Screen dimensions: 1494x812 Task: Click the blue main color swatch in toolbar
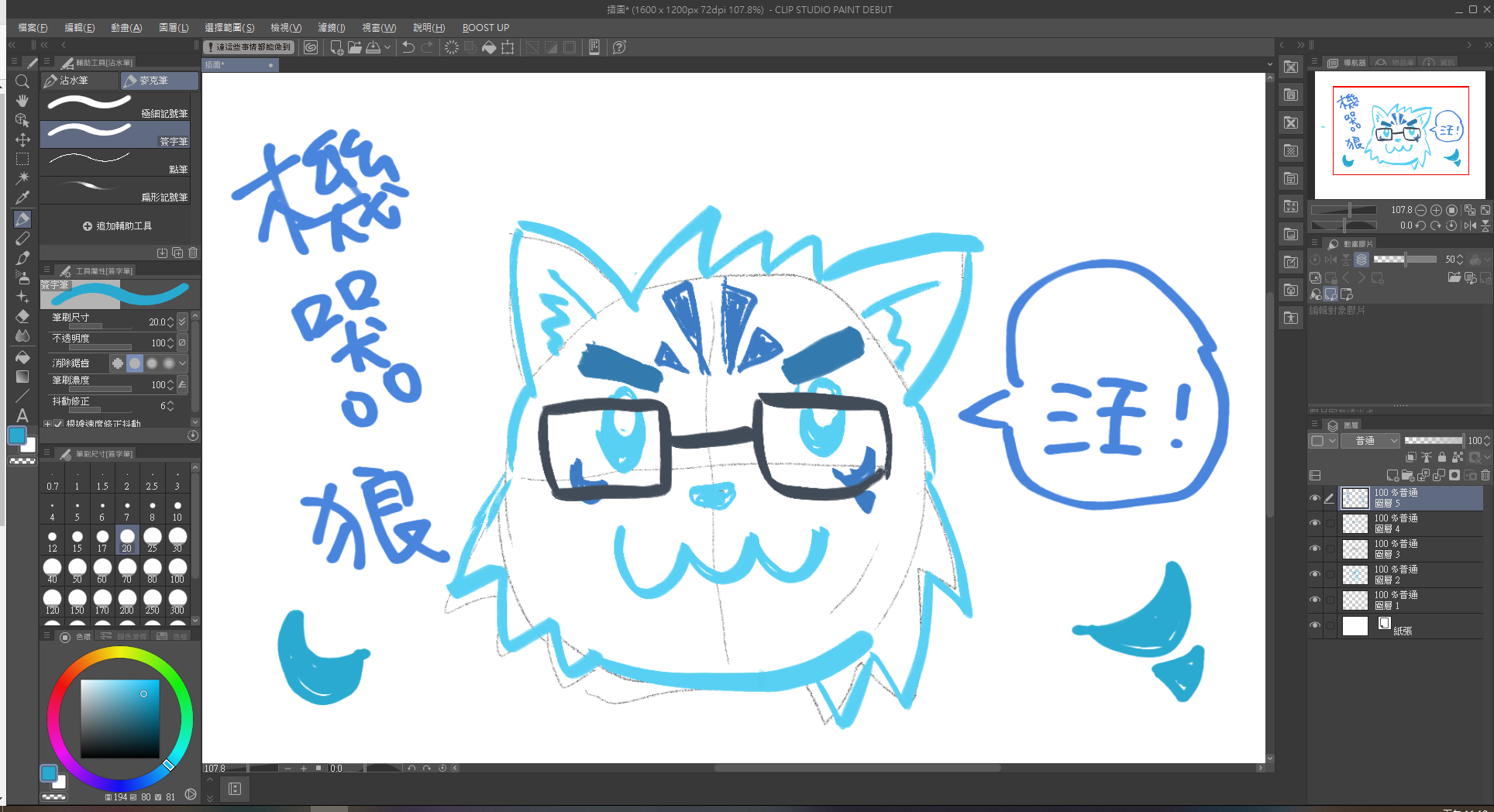pyautogui.click(x=17, y=436)
